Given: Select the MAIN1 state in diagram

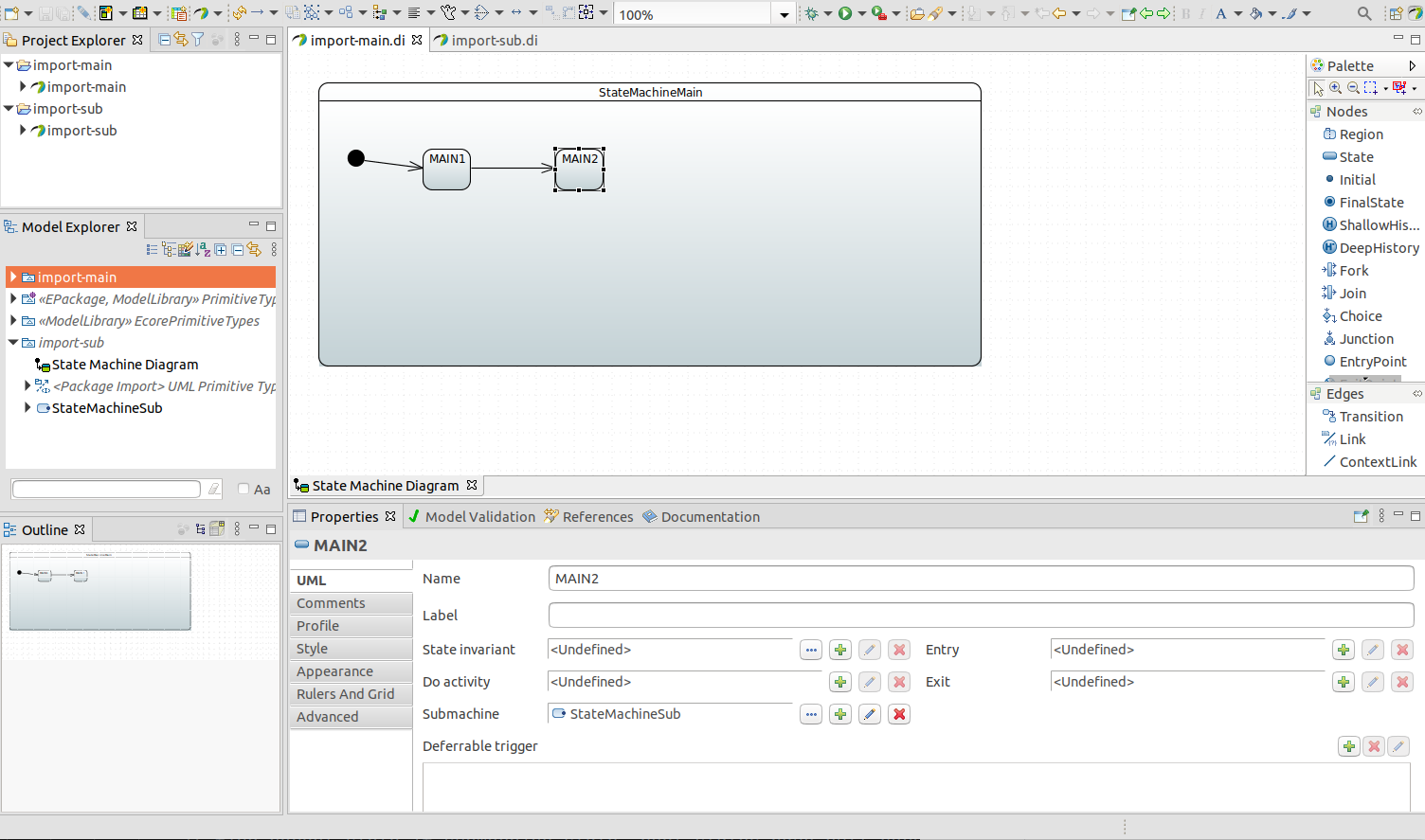Looking at the screenshot, I should 447,170.
